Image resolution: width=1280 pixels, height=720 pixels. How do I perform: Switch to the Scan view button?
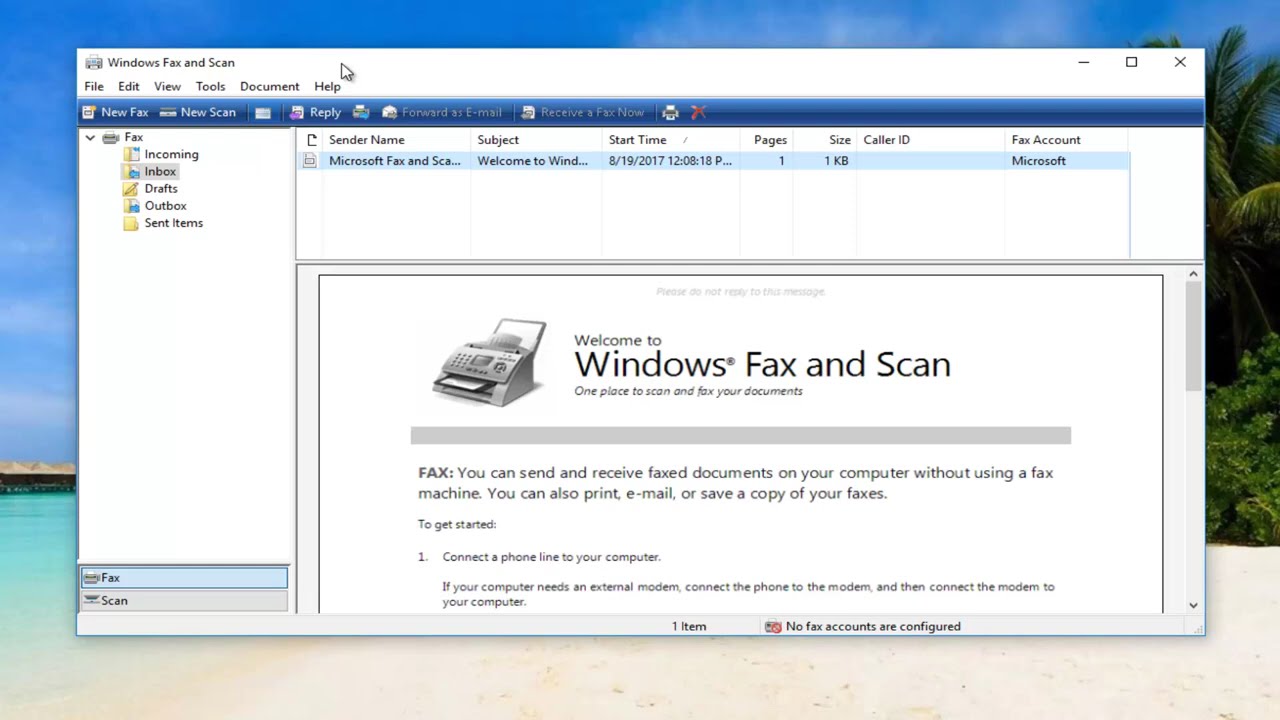tap(184, 600)
